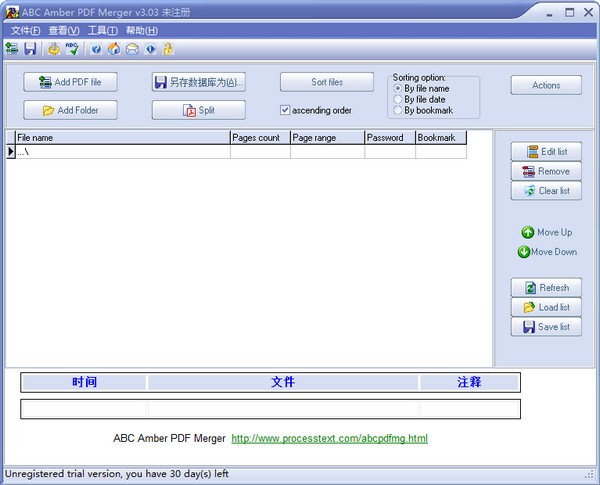
Task: Click the Bookmark column header
Action: (x=441, y=137)
